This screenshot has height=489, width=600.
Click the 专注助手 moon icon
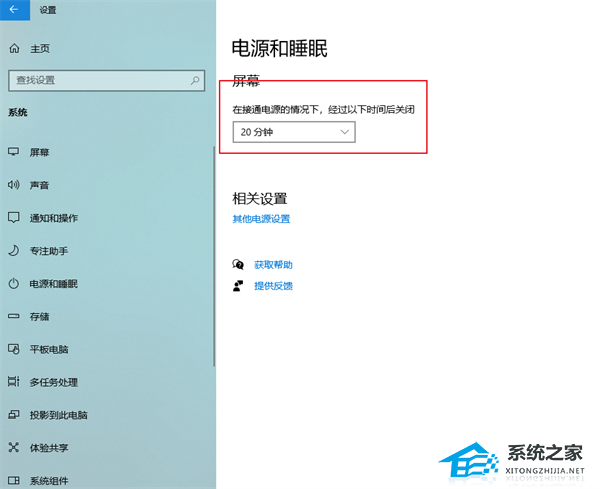(x=13, y=251)
